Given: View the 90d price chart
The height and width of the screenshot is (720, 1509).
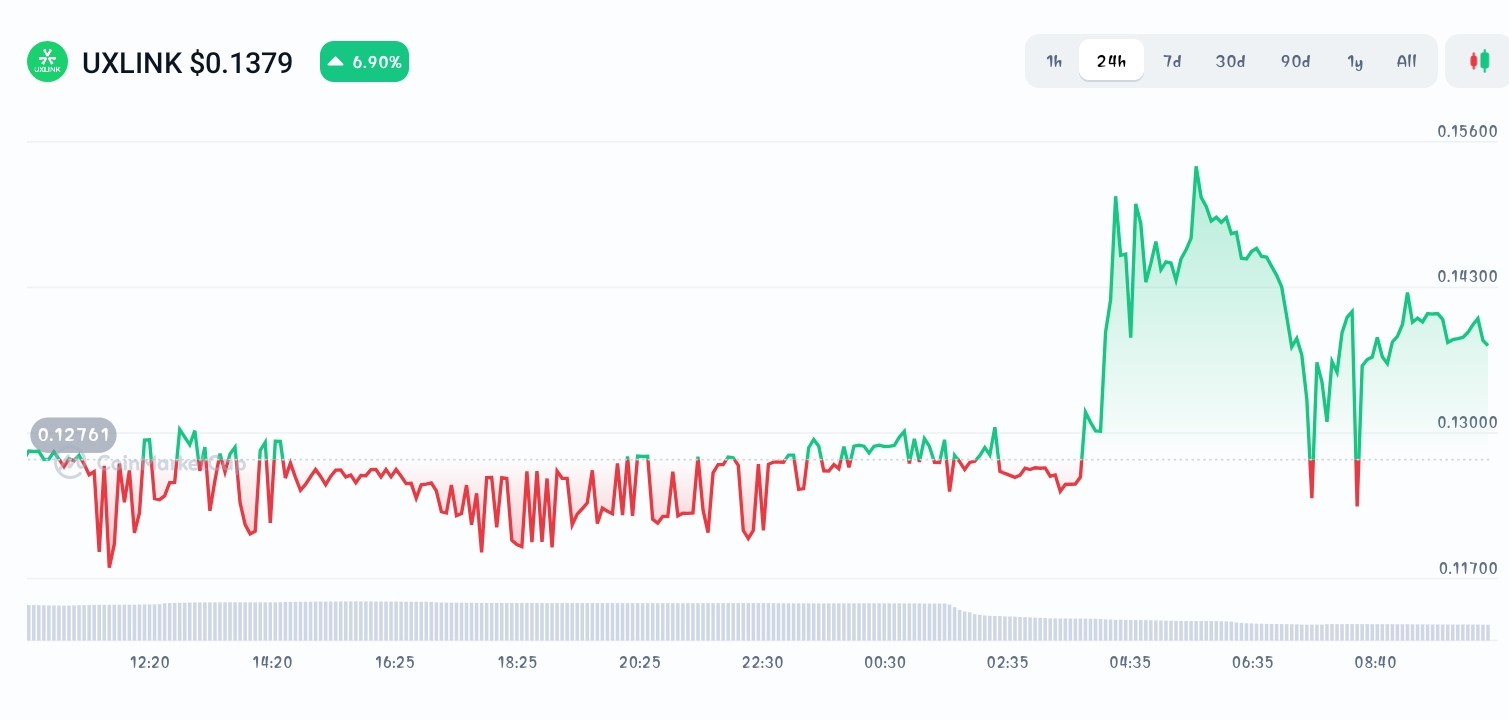Looking at the screenshot, I should point(1294,61).
